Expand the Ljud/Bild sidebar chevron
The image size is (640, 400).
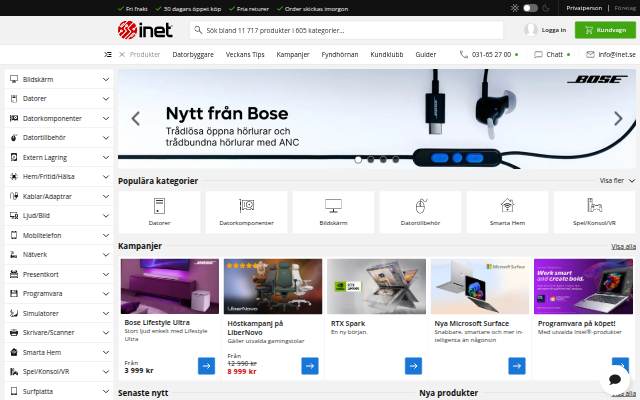[106, 216]
